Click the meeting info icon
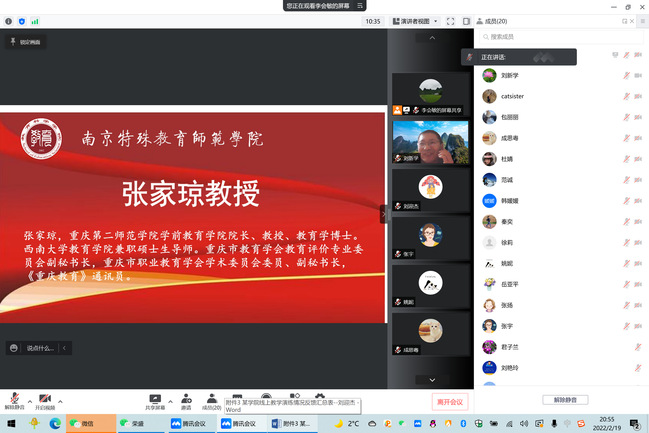This screenshot has height=433, width=649. tap(9, 20)
